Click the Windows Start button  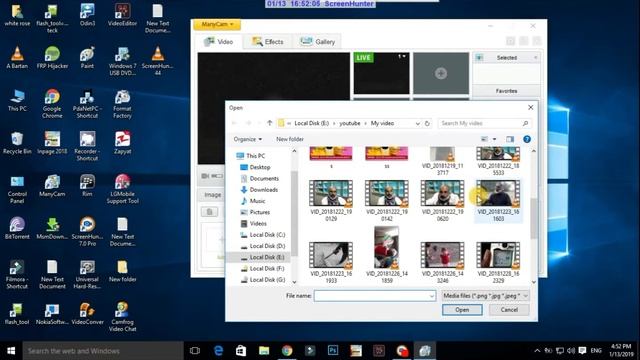tap(11, 351)
